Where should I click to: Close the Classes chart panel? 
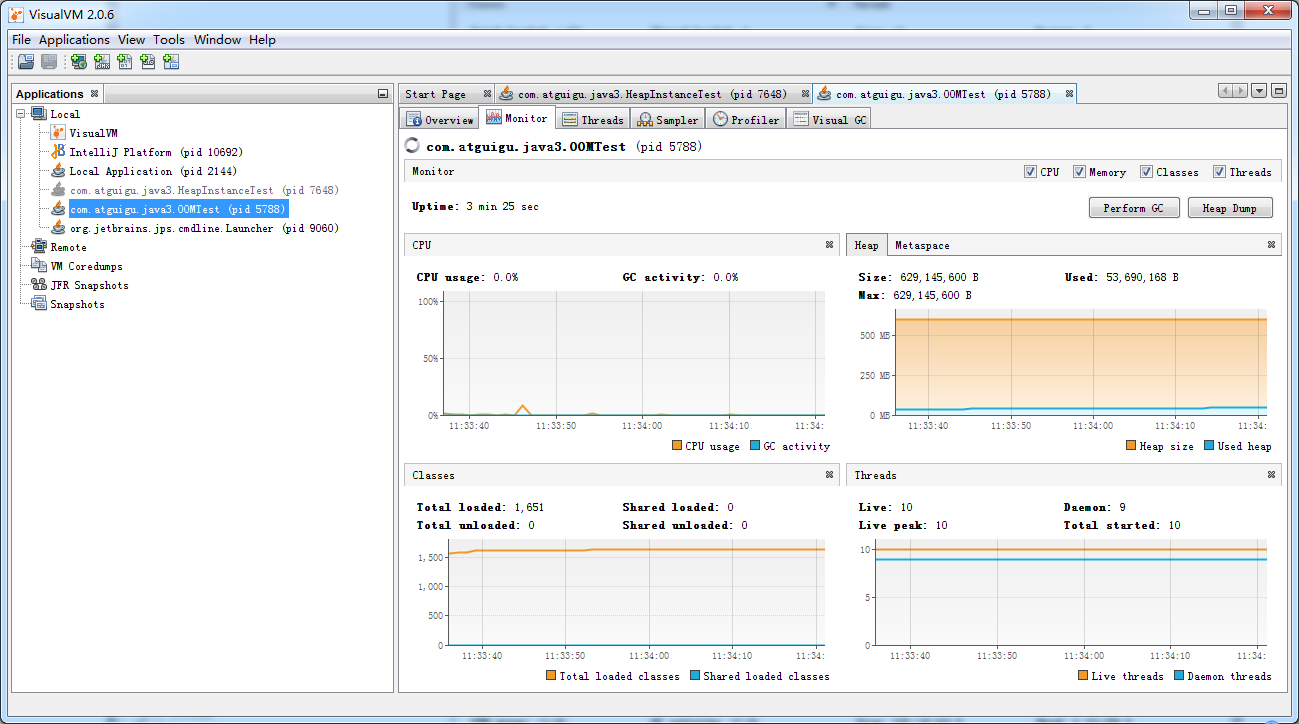tap(829, 475)
